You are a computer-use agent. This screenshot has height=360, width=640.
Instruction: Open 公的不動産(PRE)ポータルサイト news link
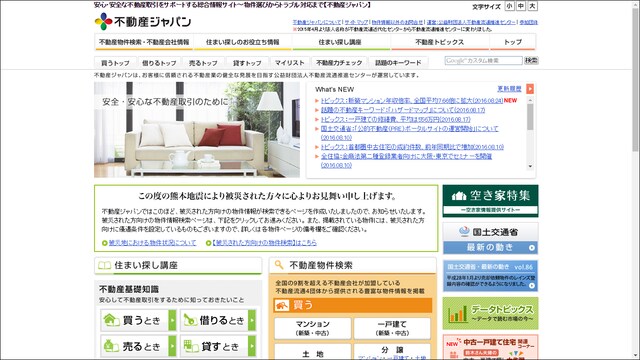(409, 133)
